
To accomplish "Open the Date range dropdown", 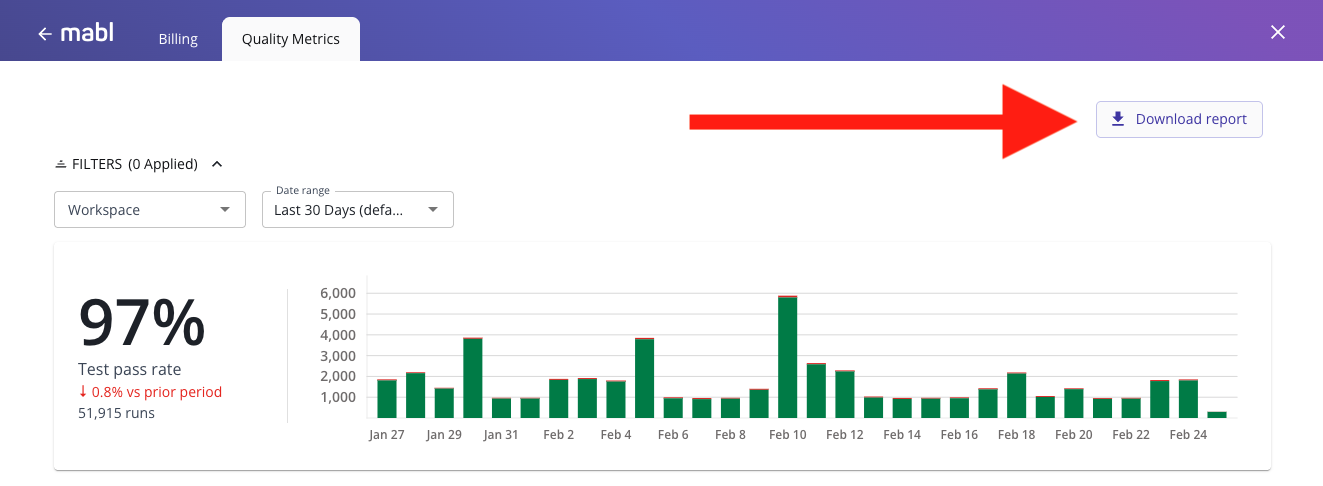I will pyautogui.click(x=357, y=210).
